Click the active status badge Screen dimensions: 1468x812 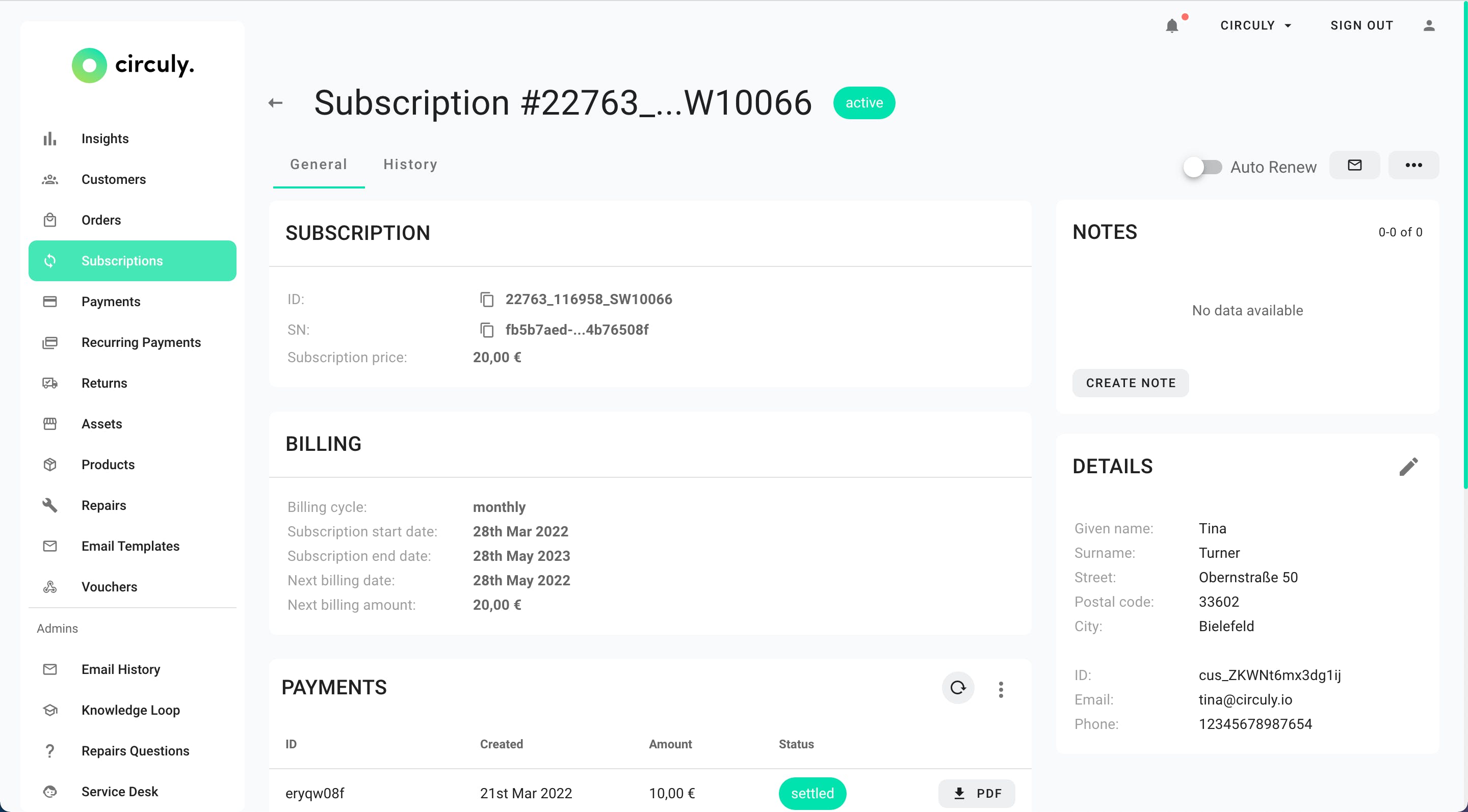pos(864,103)
